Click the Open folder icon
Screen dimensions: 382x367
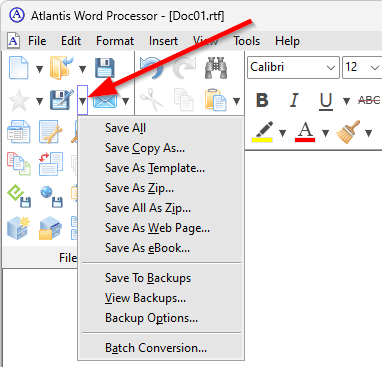point(61,68)
